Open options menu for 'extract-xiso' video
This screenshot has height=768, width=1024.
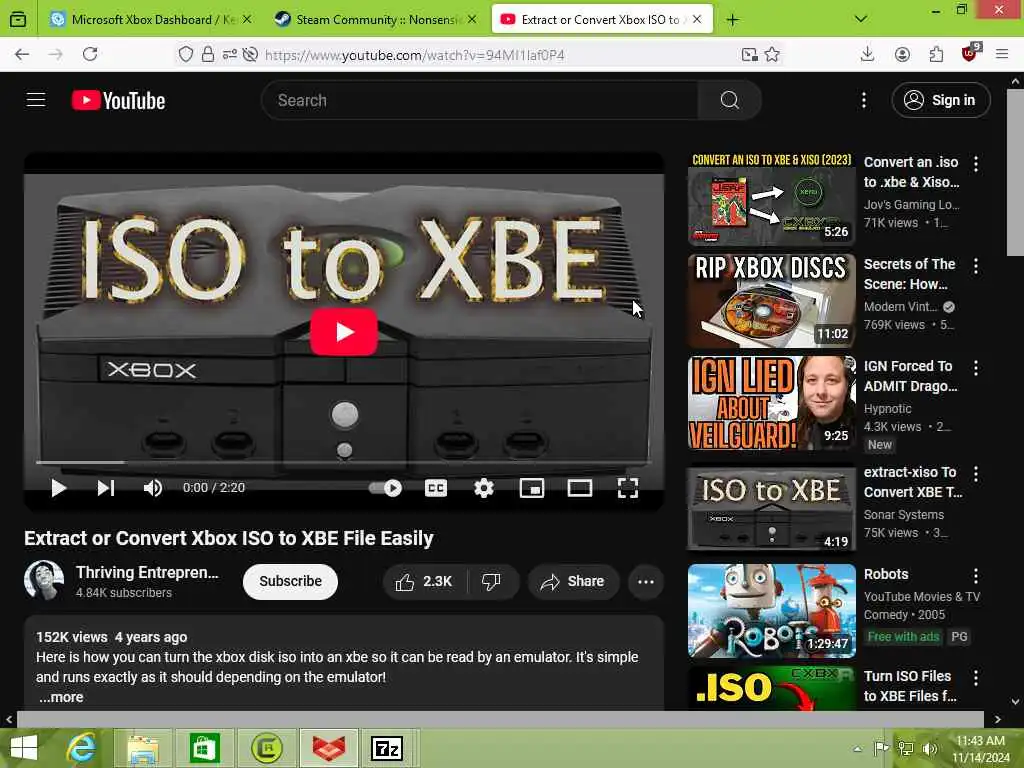coord(976,473)
